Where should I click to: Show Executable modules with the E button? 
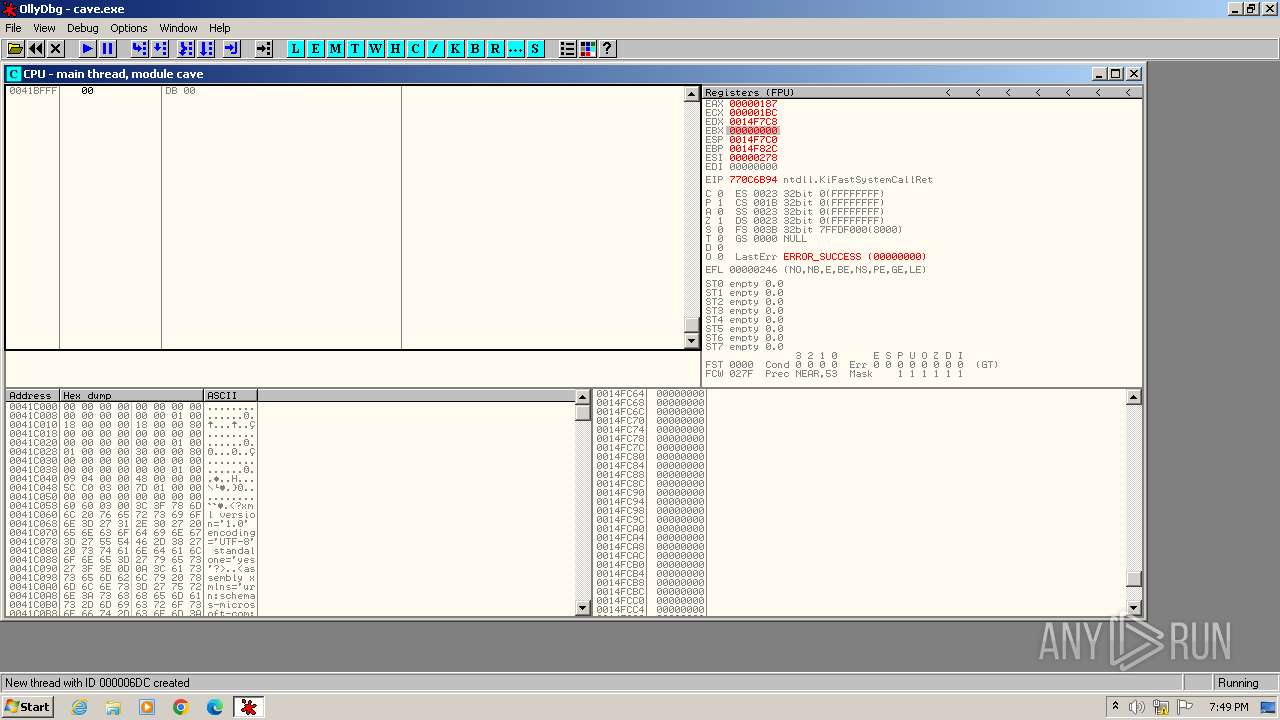(315, 48)
